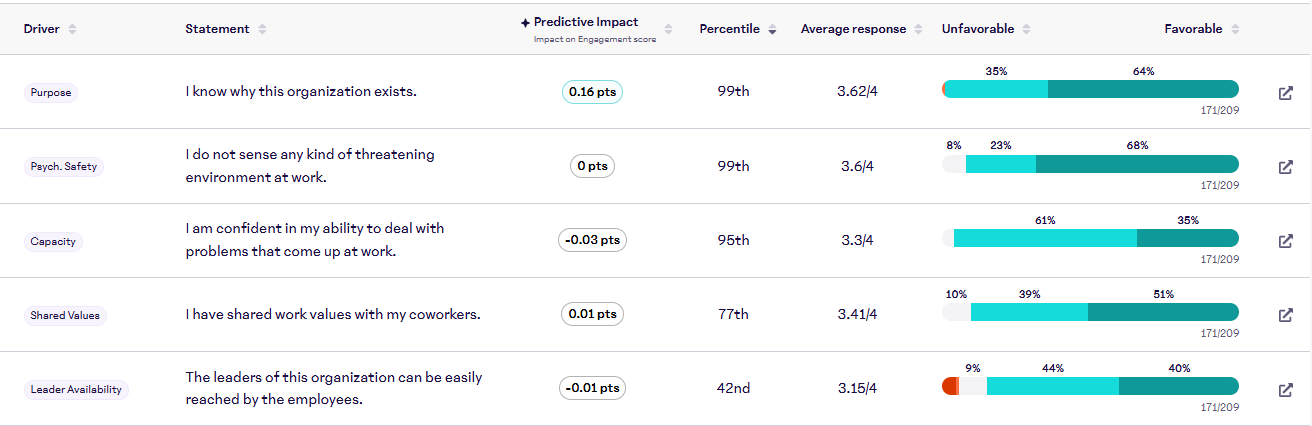Click the Leader Availability driver tag

click(x=76, y=389)
